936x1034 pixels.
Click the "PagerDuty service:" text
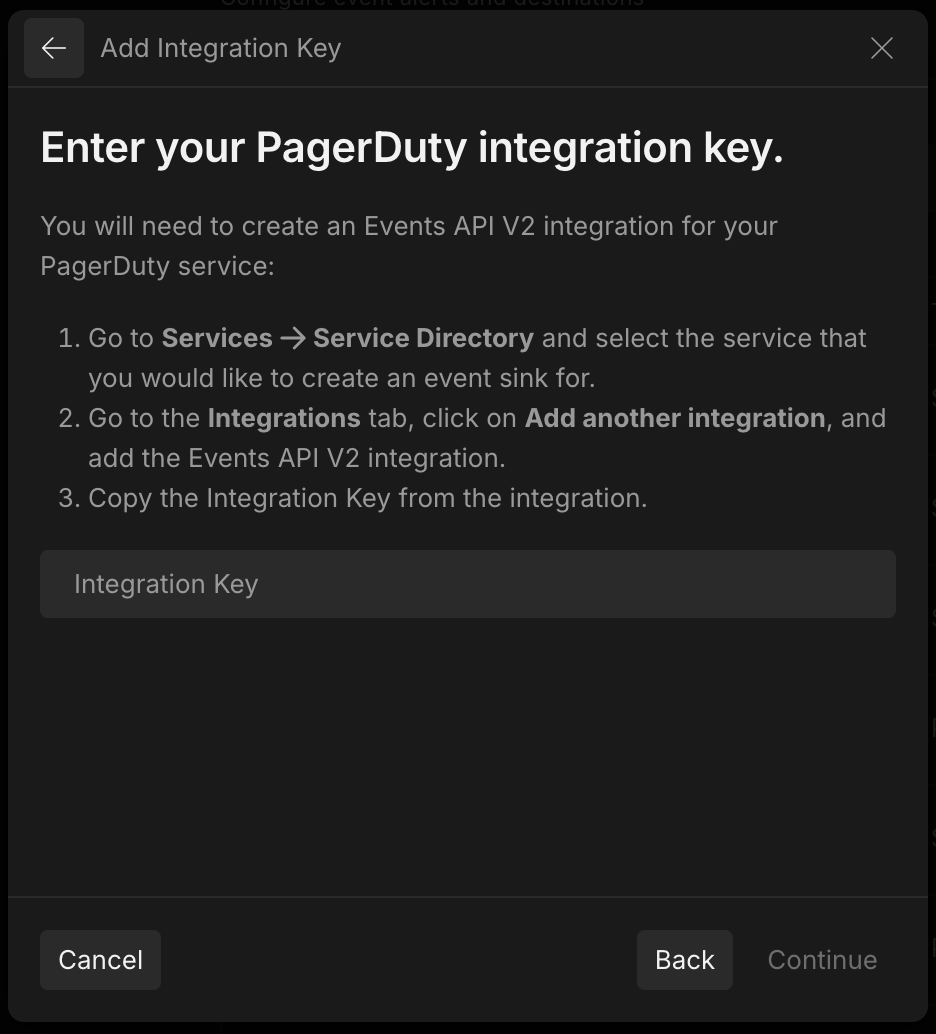(157, 266)
